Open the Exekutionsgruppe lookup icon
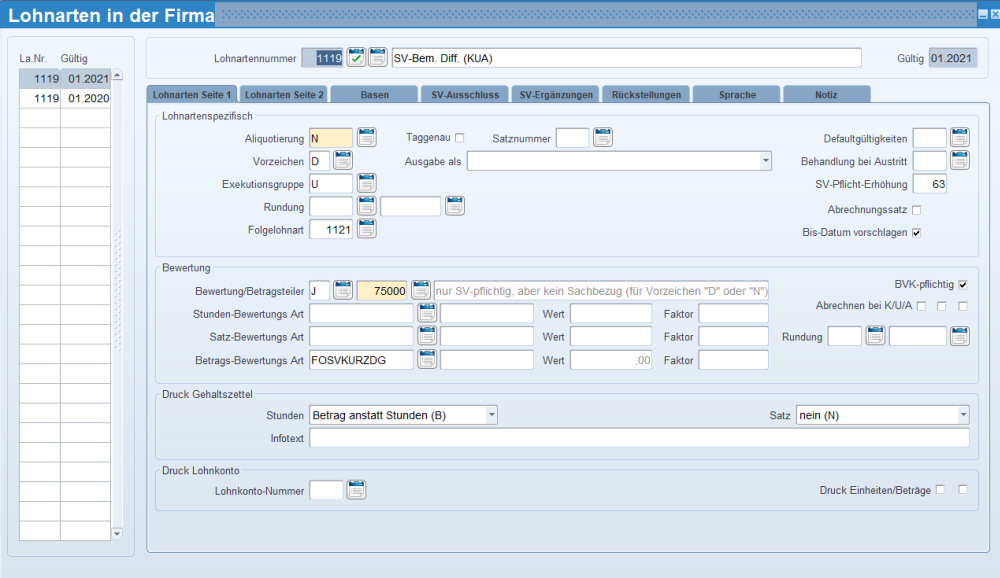The width and height of the screenshot is (1000, 578). [366, 184]
